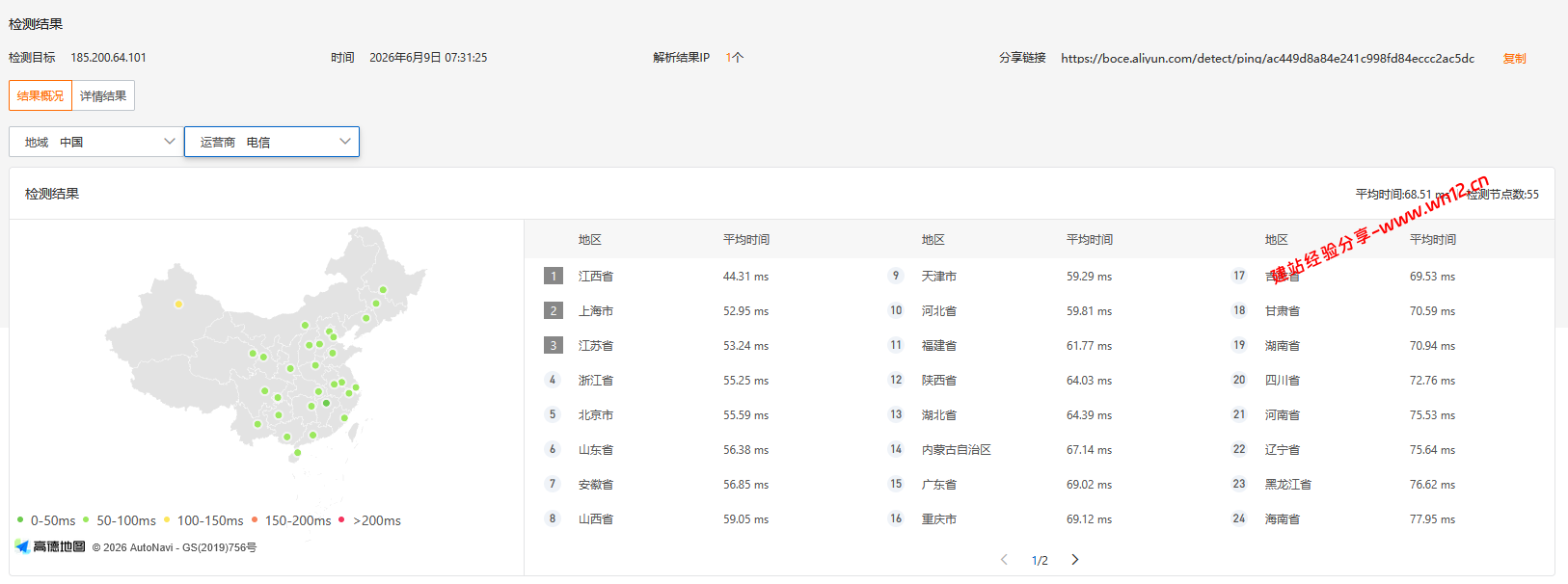Image resolution: width=1568 pixels, height=584 pixels.
Task: Select the 辽宁省 region cell
Action: click(1283, 450)
